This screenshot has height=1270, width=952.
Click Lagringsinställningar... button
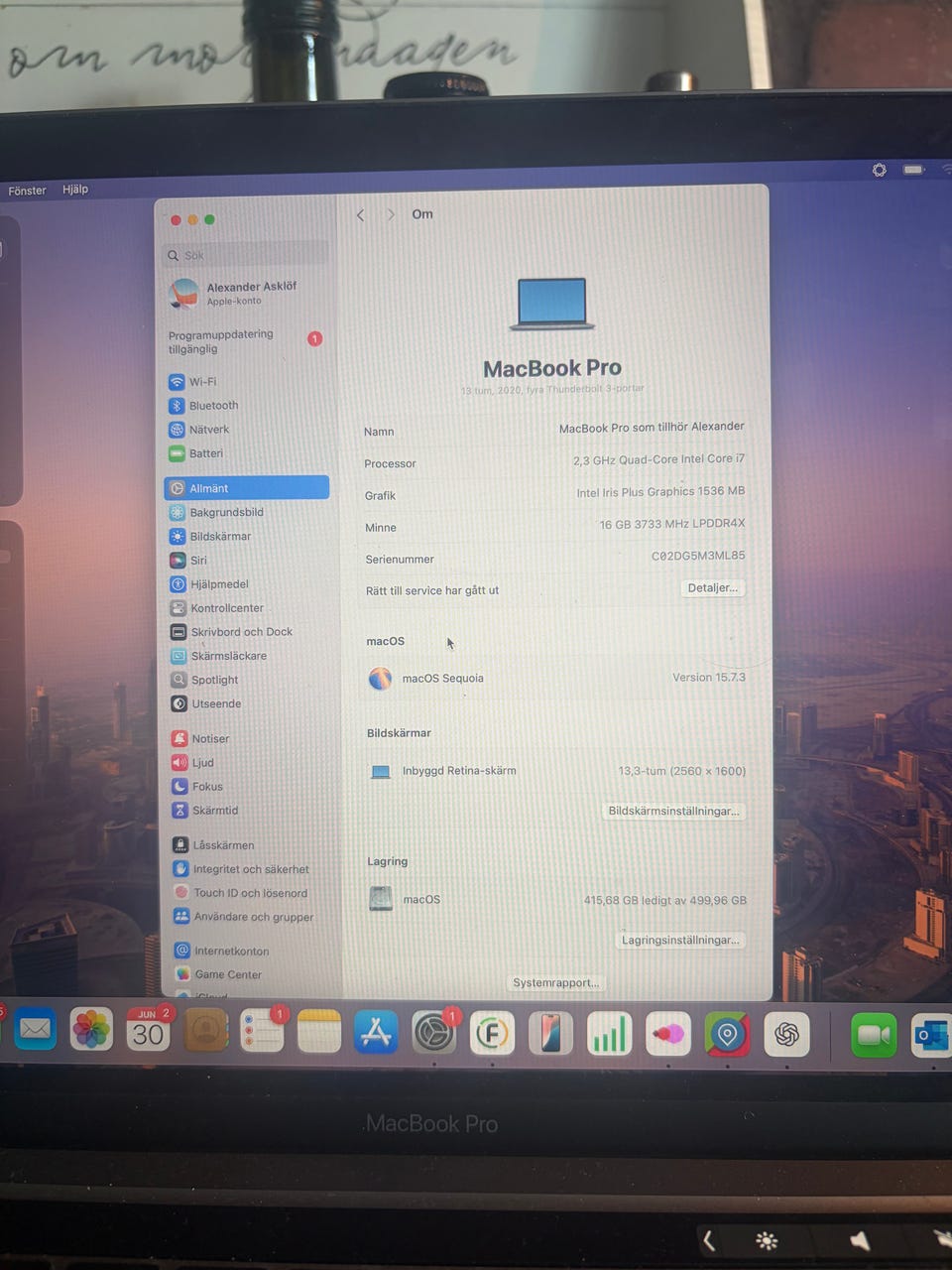click(x=680, y=940)
